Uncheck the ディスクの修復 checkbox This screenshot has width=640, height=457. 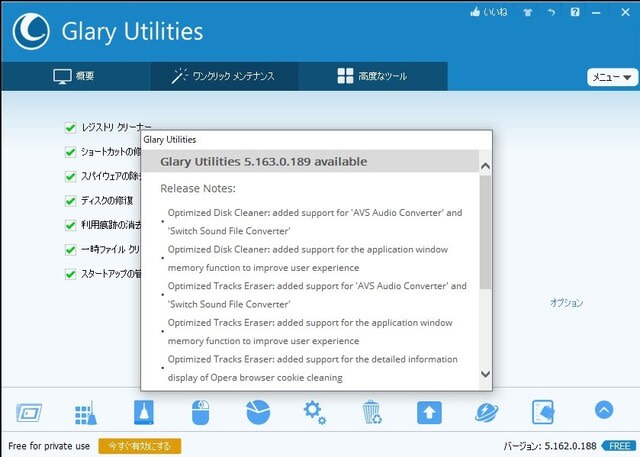coord(71,201)
